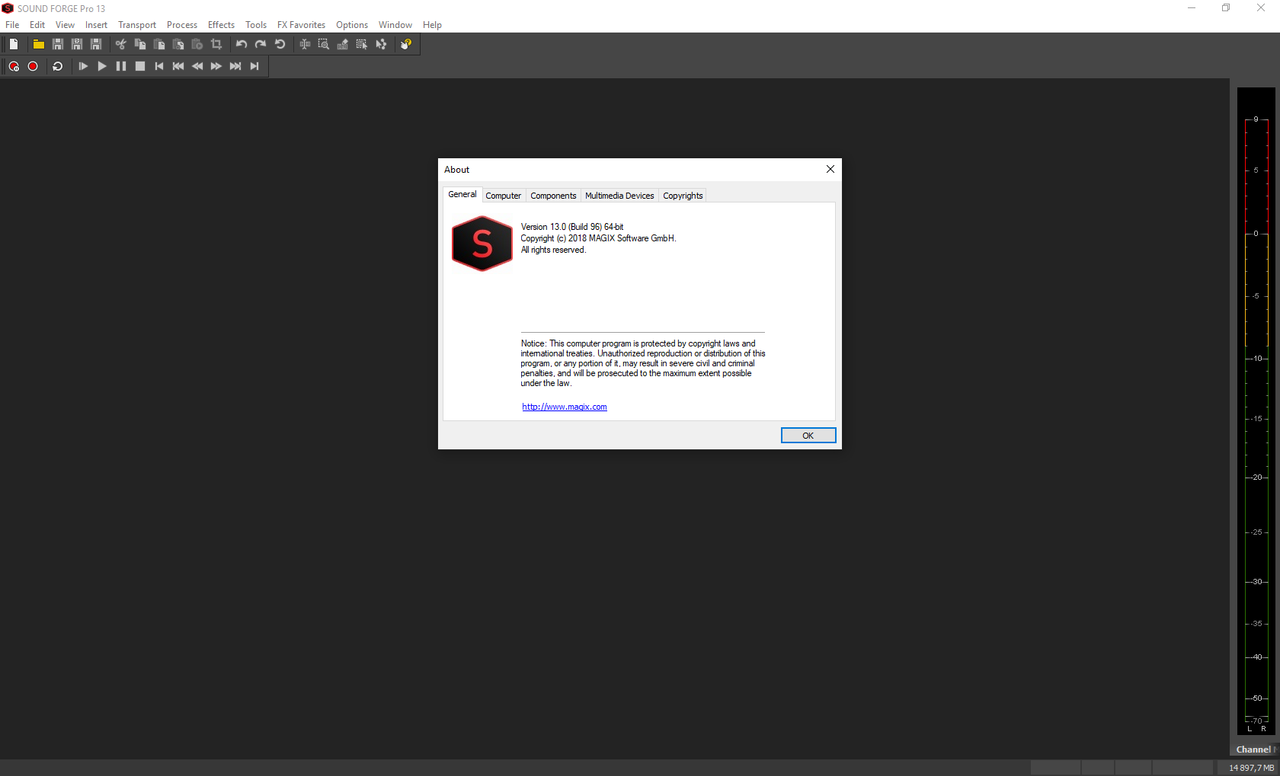This screenshot has width=1280, height=776.
Task: Click the SOUND FORGE Pro 13 title bar icon
Action: [8, 8]
